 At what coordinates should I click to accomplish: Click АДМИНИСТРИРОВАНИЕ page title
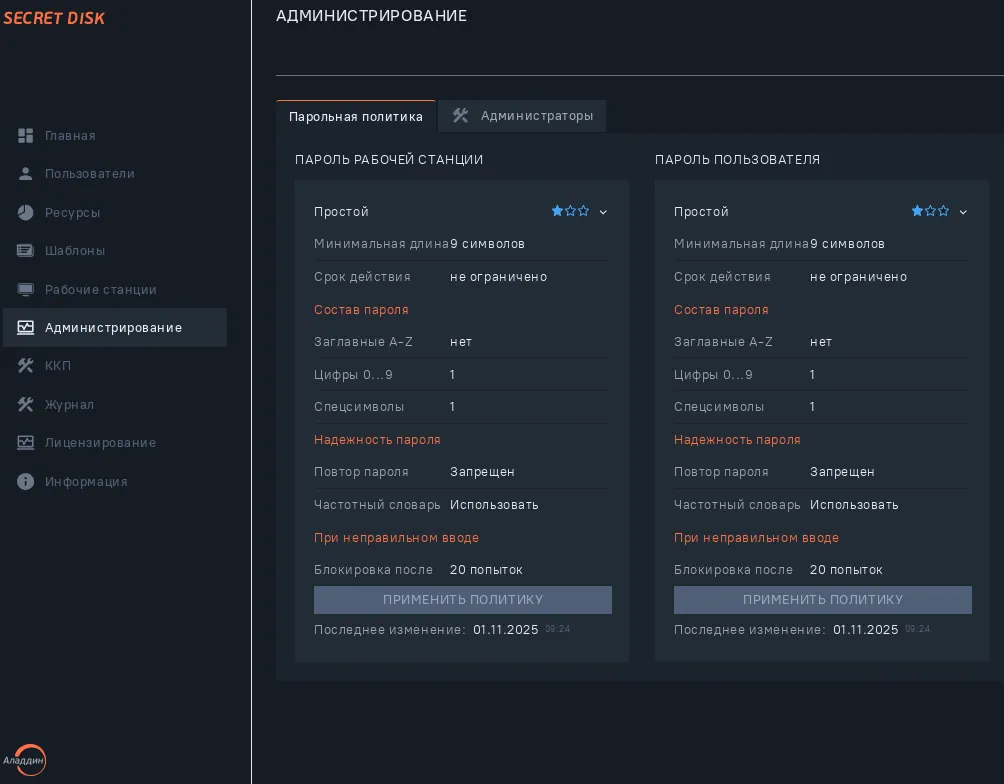click(371, 16)
